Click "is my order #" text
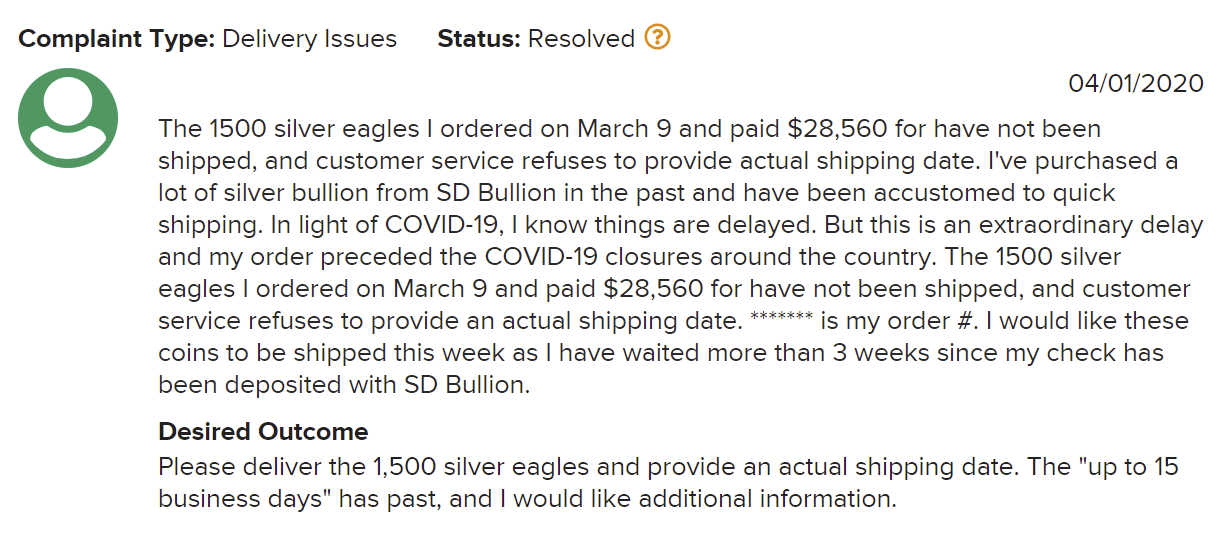 [897, 322]
